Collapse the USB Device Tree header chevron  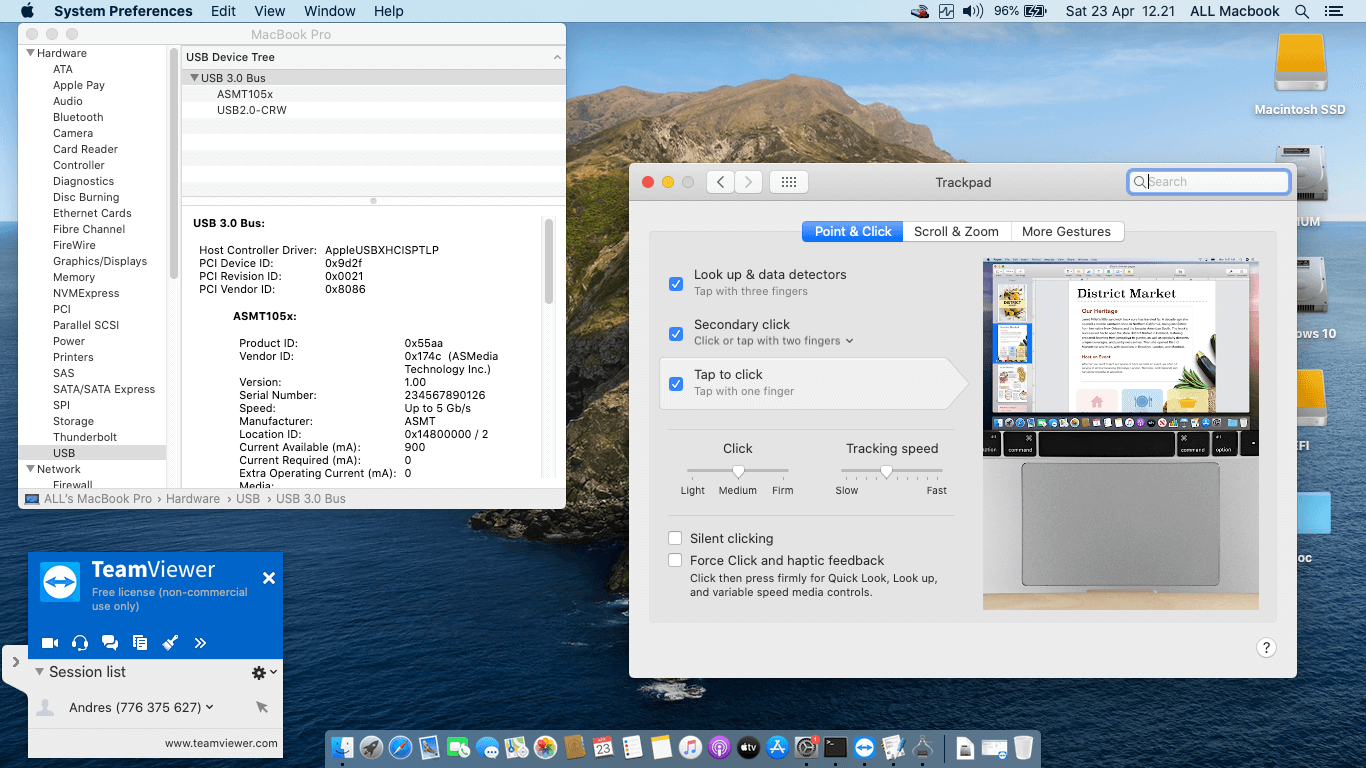557,57
